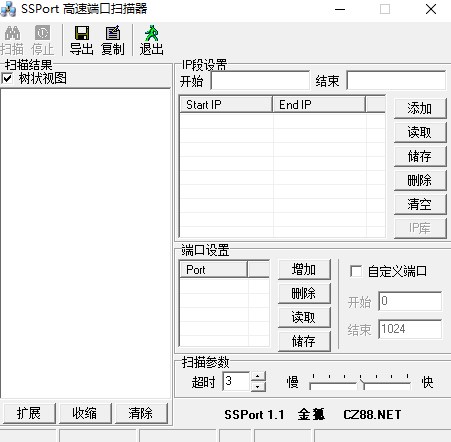Exit the program via the 退出 icon
Screen dimensions: 451x442
point(151,40)
